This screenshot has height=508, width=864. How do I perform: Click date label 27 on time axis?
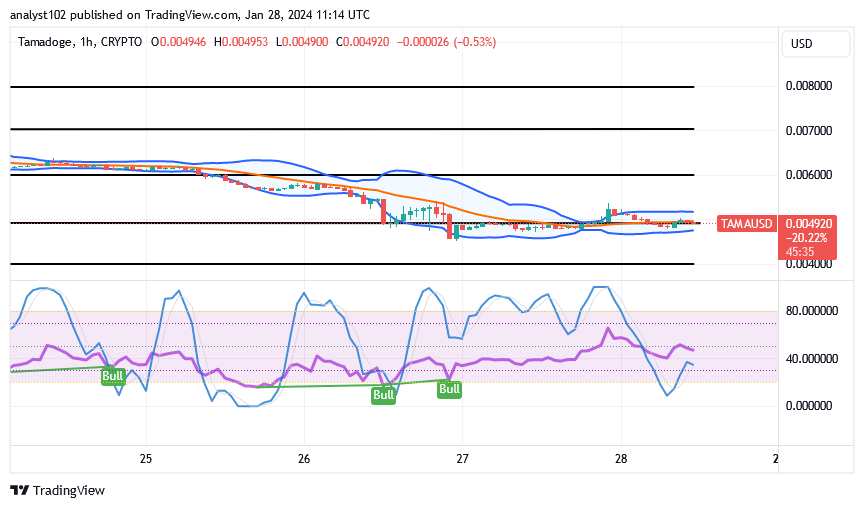pos(462,459)
